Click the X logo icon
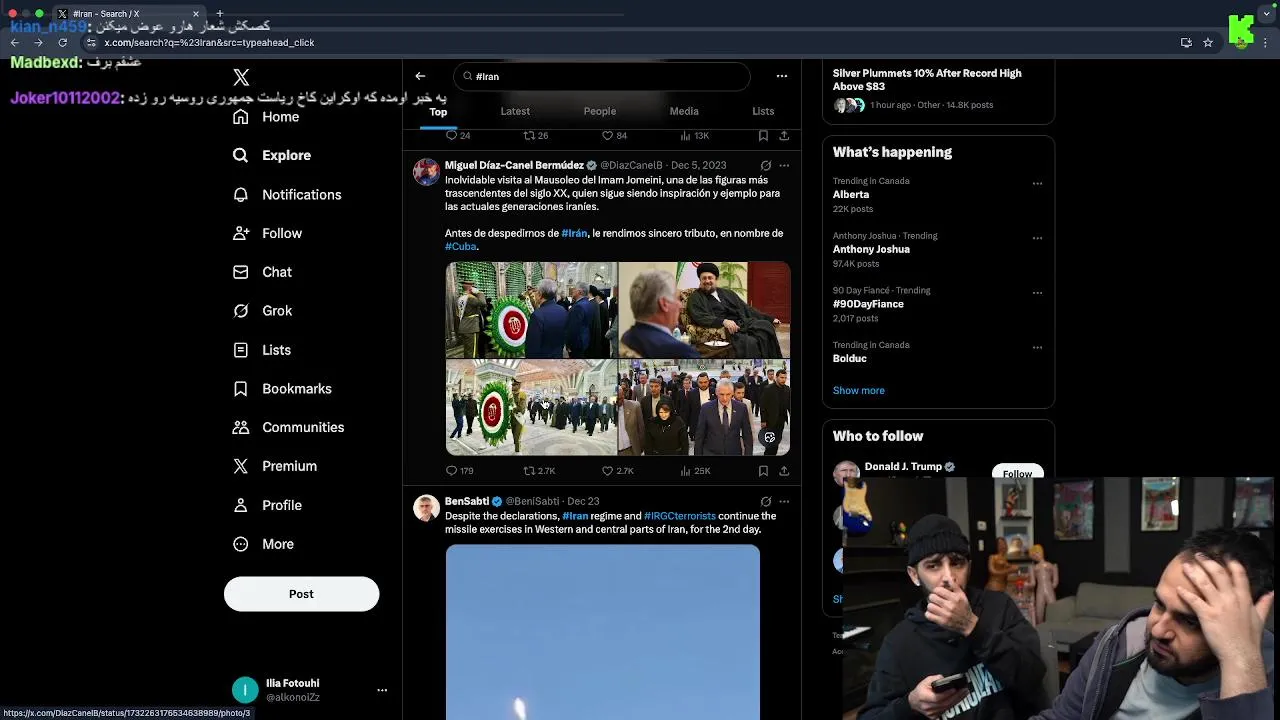The height and width of the screenshot is (720, 1280). pyautogui.click(x=241, y=77)
